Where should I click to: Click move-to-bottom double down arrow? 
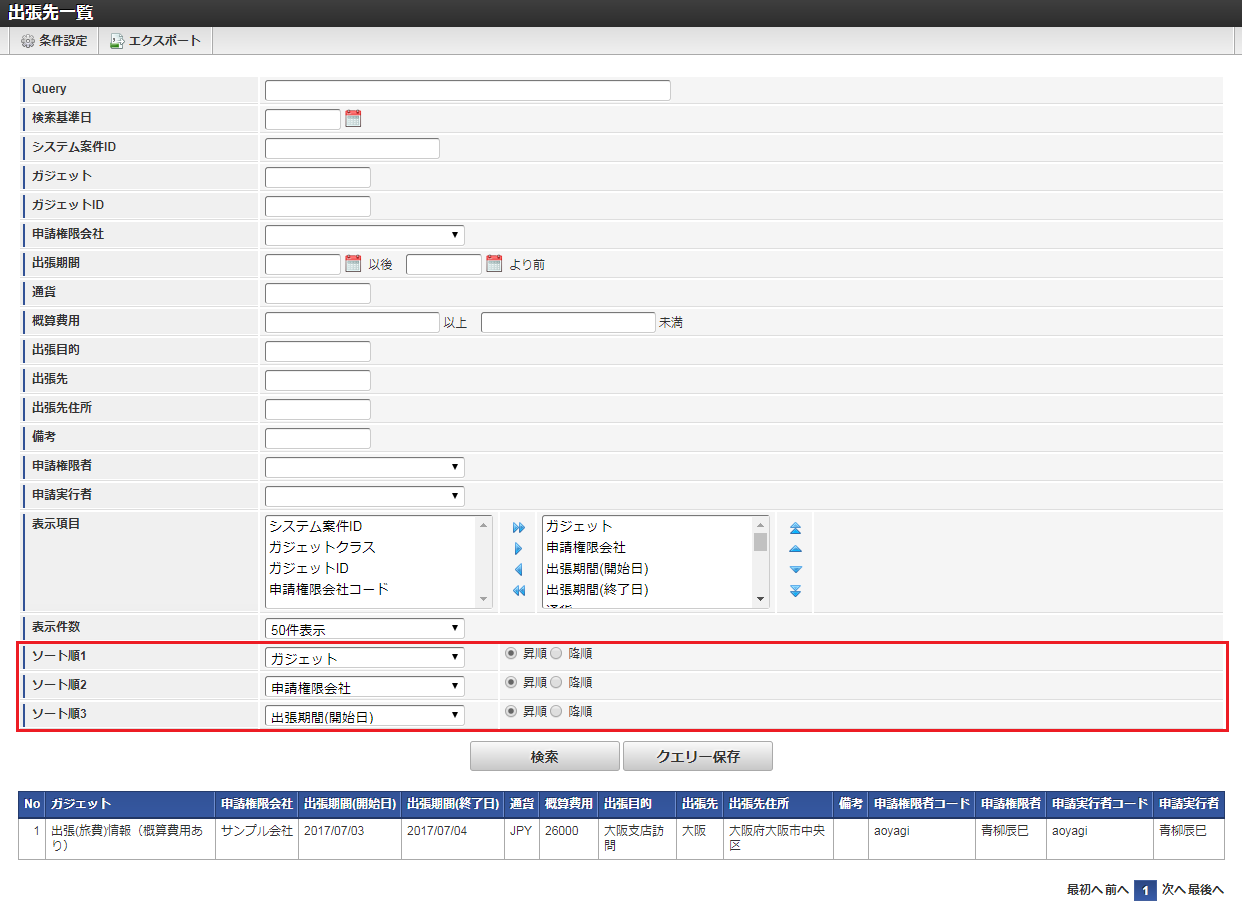(795, 591)
